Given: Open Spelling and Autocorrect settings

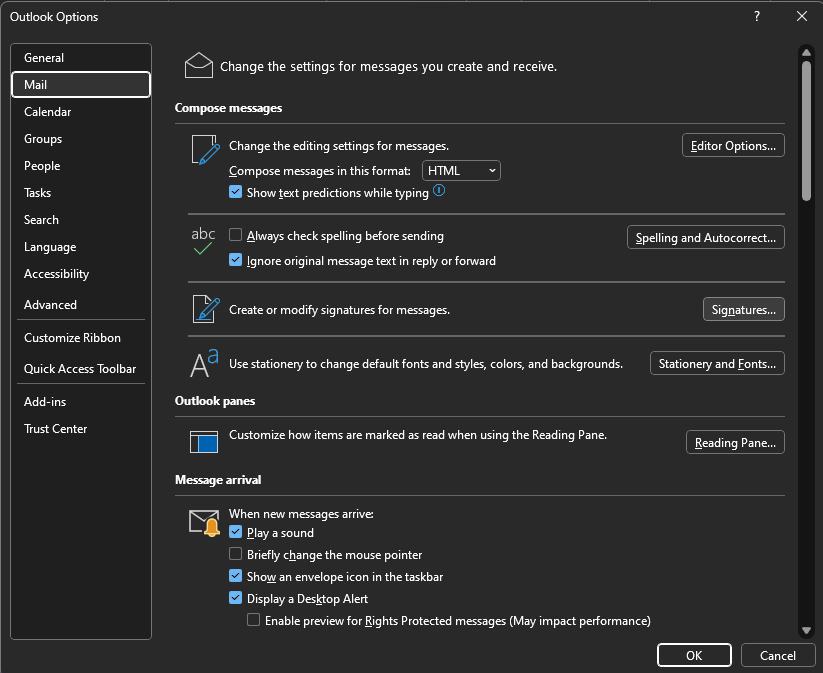Looking at the screenshot, I should coord(705,237).
